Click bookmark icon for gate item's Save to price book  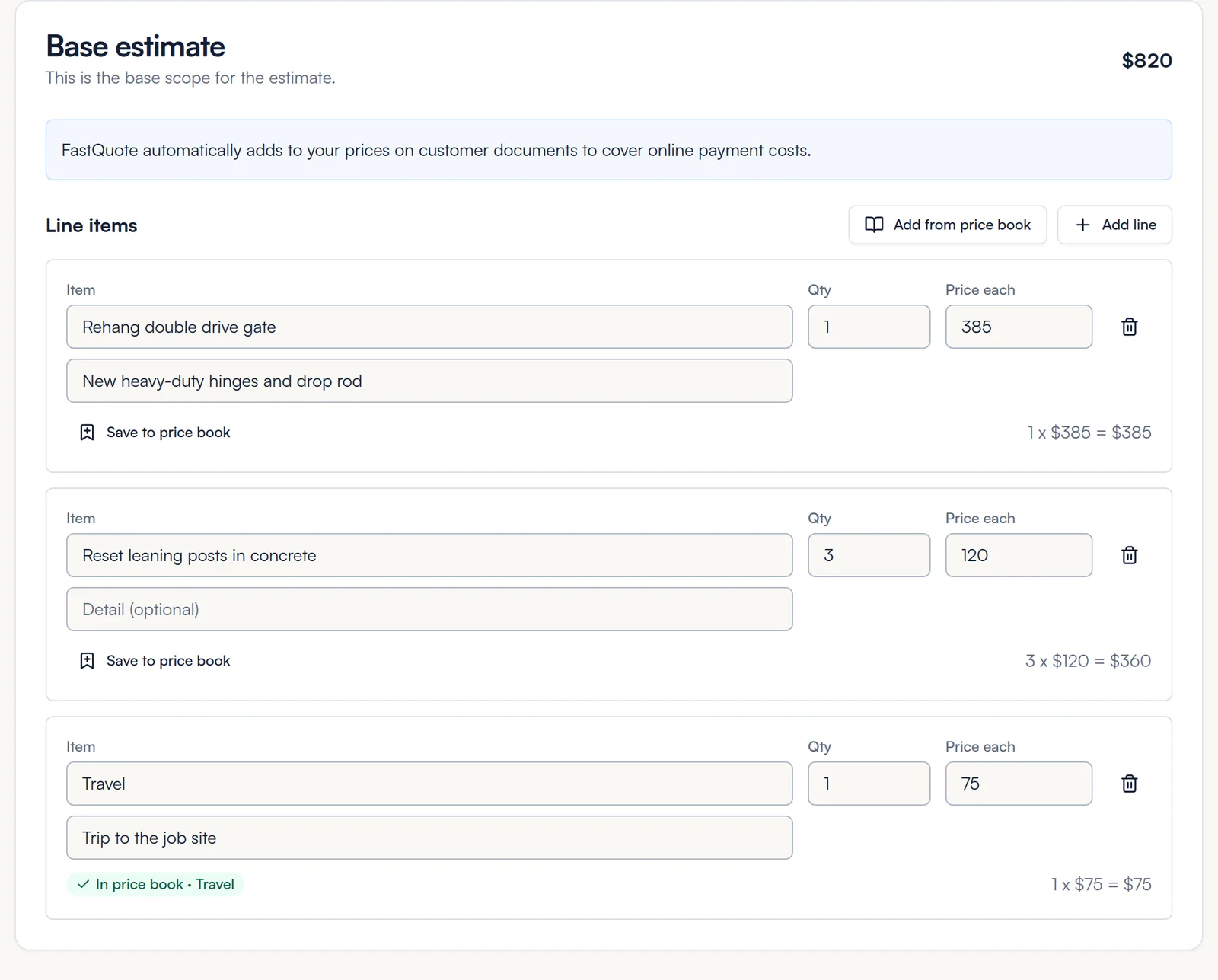pyautogui.click(x=87, y=433)
